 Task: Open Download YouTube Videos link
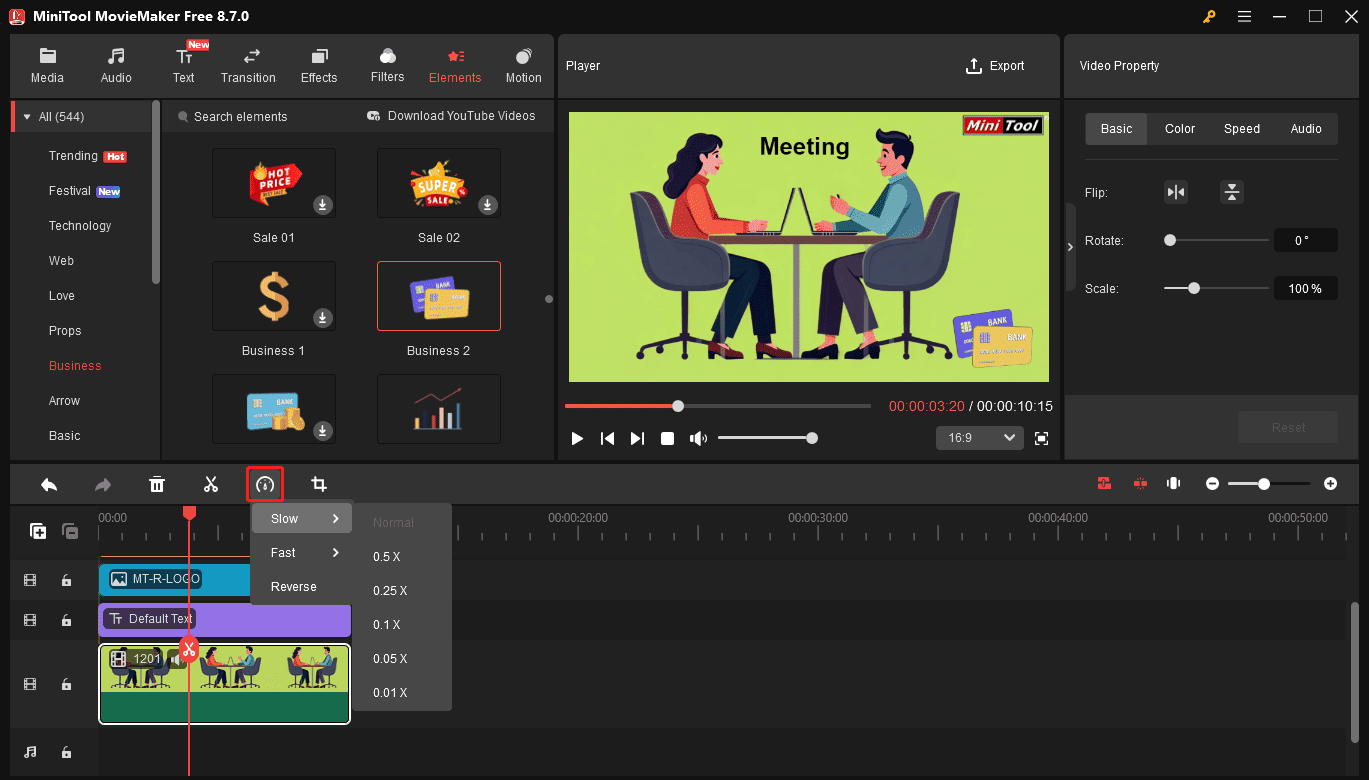451,116
